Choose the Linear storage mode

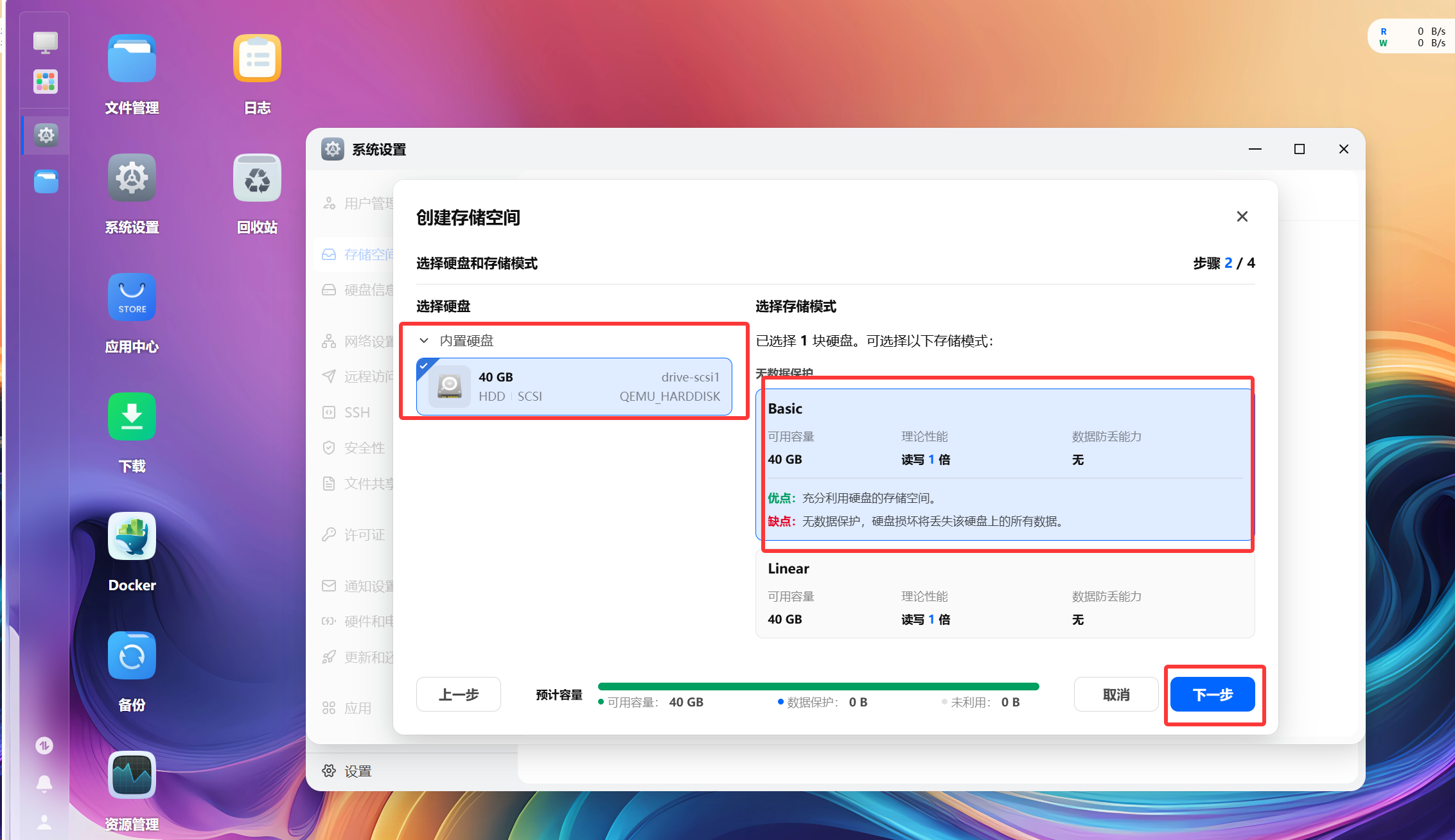pyautogui.click(x=1004, y=595)
